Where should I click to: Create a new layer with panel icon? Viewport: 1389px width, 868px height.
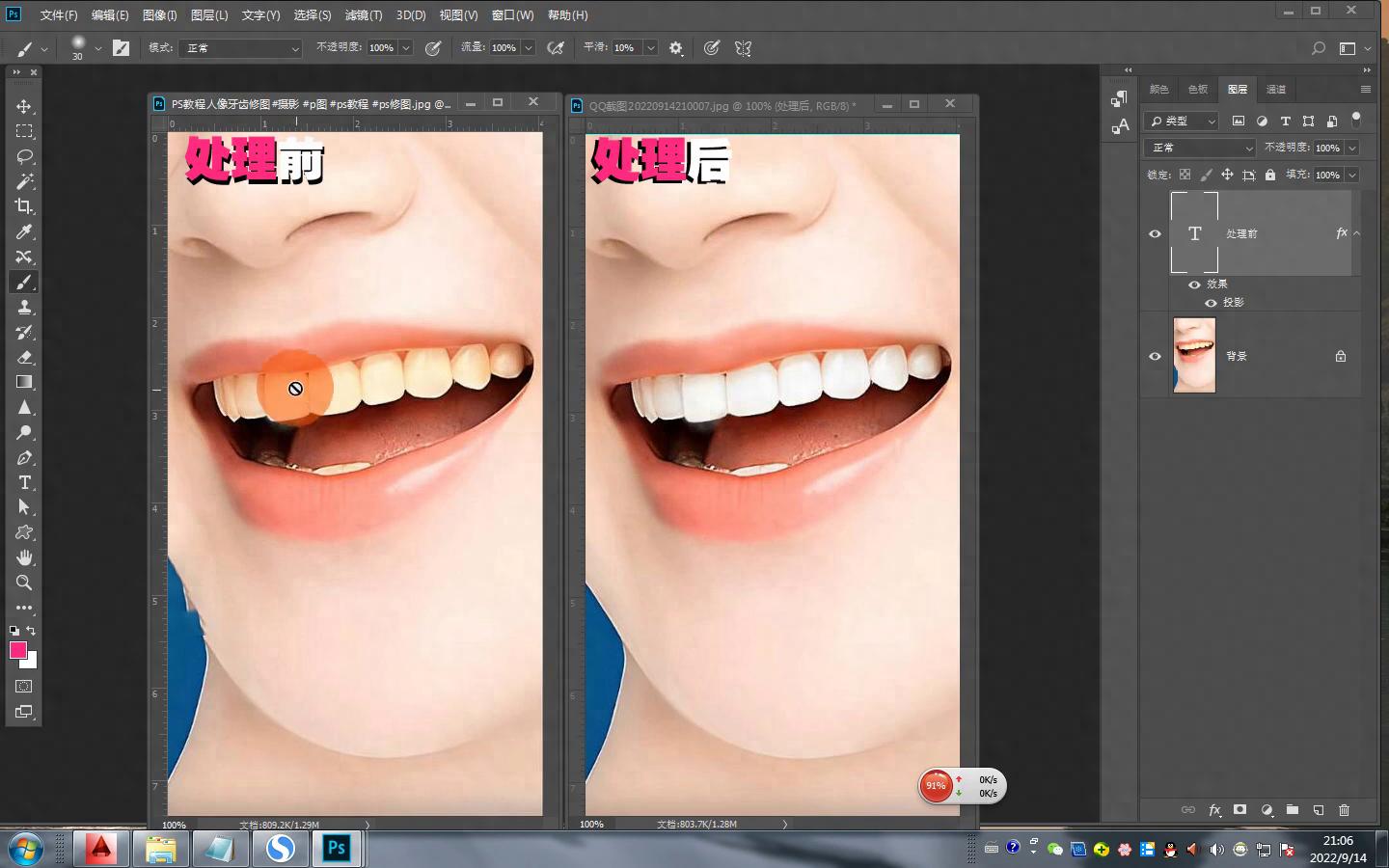pos(1318,810)
